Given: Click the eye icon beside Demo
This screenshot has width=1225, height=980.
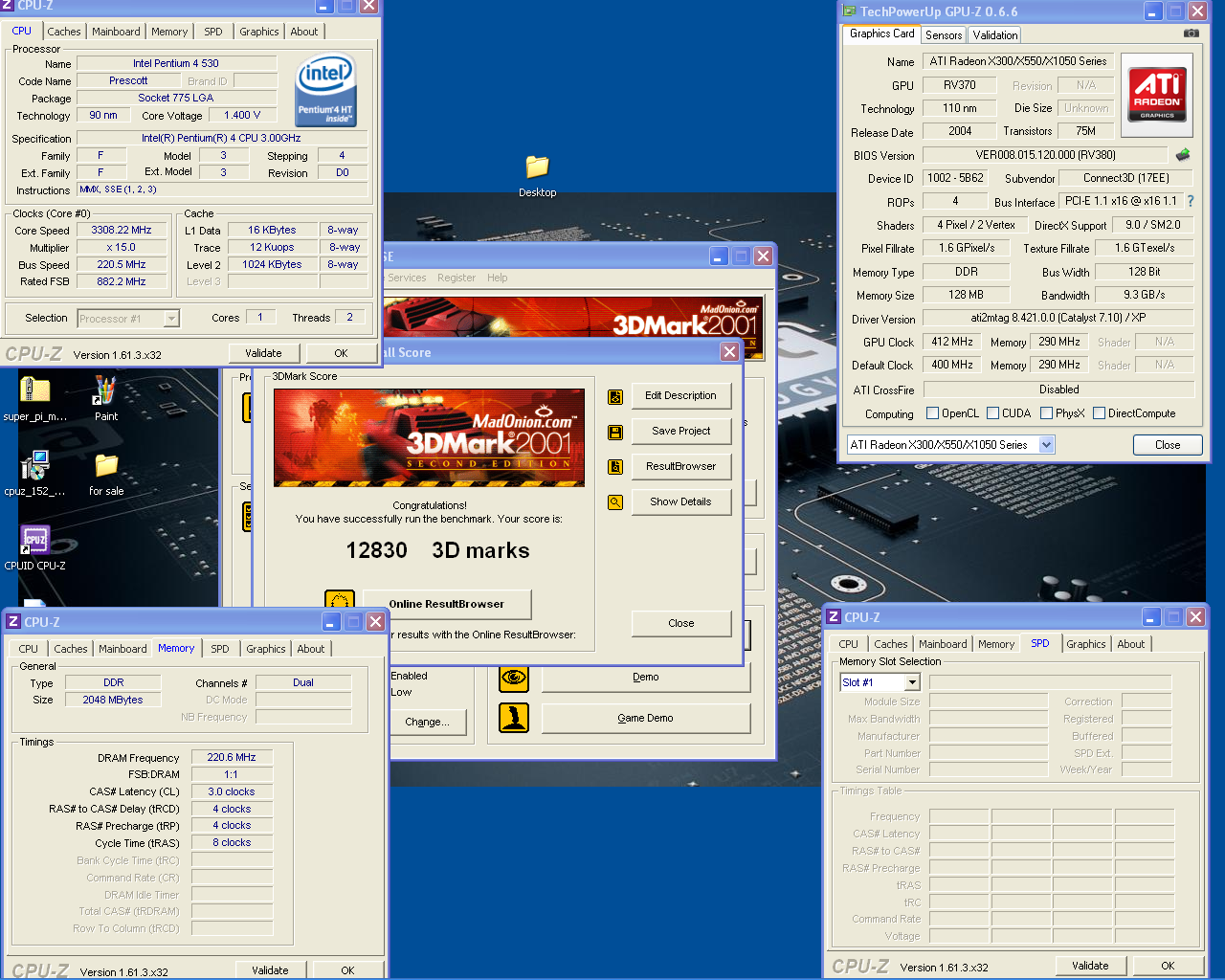Looking at the screenshot, I should 514,678.
